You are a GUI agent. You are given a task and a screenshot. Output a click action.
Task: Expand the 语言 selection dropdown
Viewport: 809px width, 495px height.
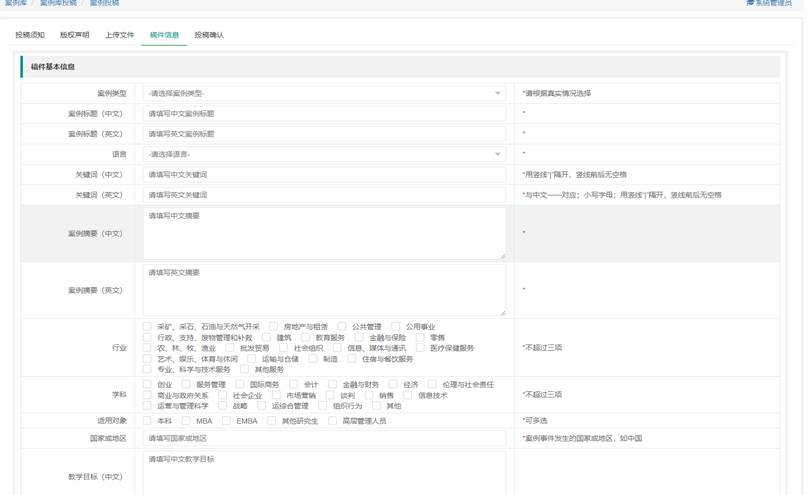[324, 154]
